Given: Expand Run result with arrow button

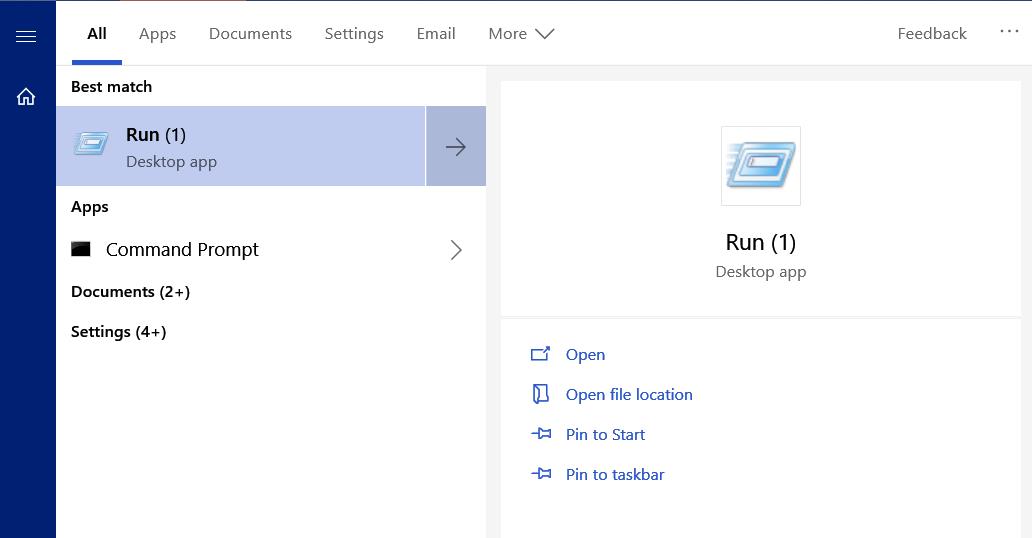Looking at the screenshot, I should tap(455, 146).
